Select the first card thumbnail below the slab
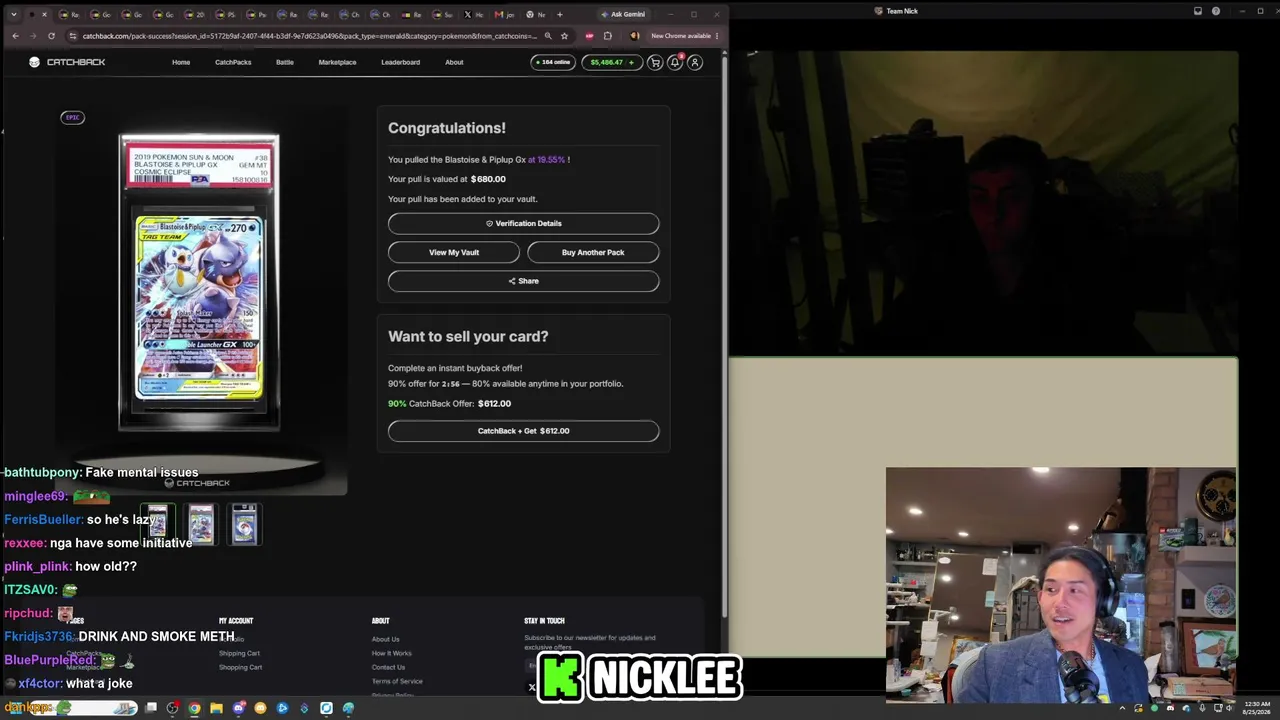Screen dimensions: 1280x720 (158, 524)
